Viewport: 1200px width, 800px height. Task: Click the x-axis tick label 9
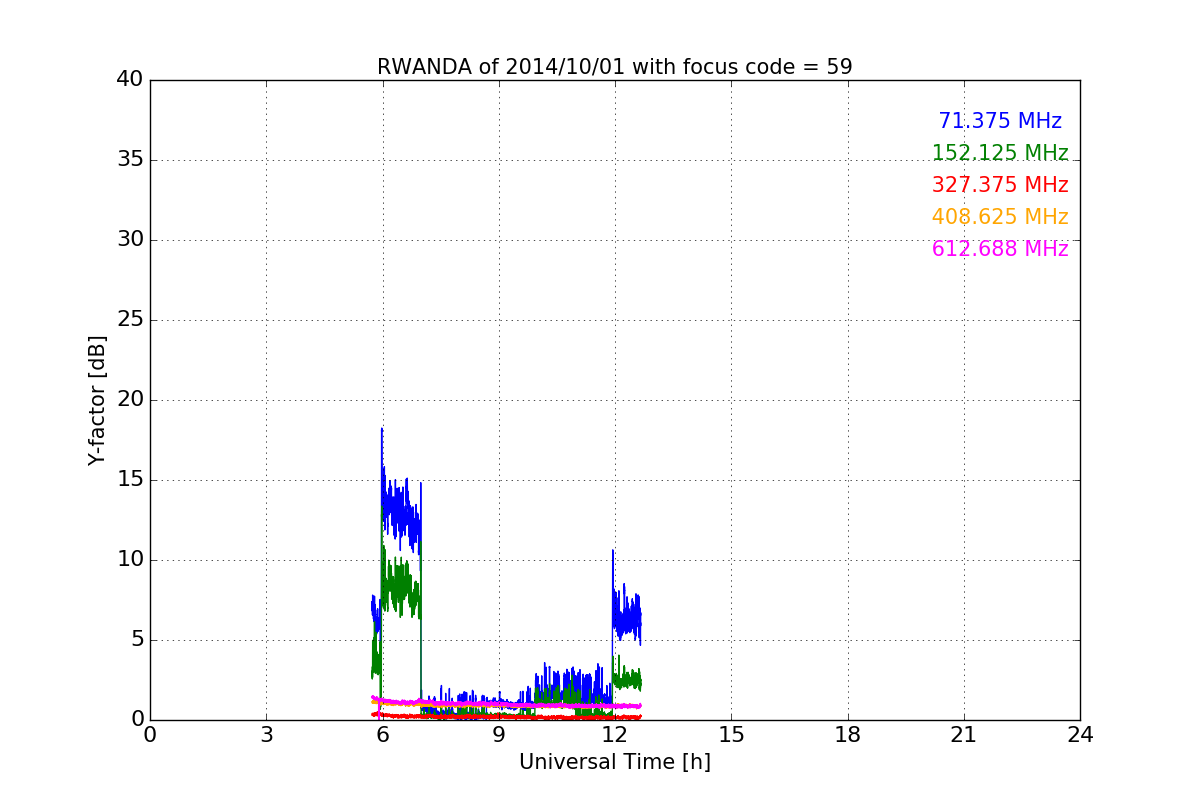tap(499, 735)
